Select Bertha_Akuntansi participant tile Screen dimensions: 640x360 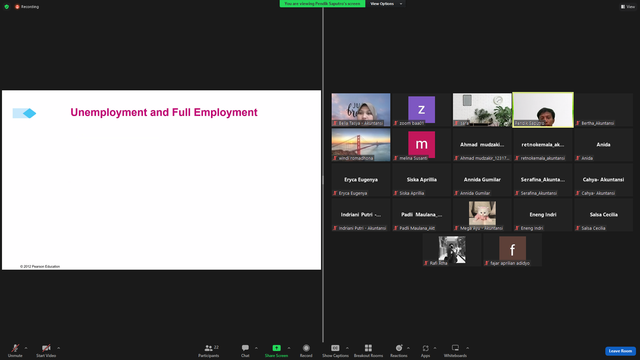coord(603,109)
